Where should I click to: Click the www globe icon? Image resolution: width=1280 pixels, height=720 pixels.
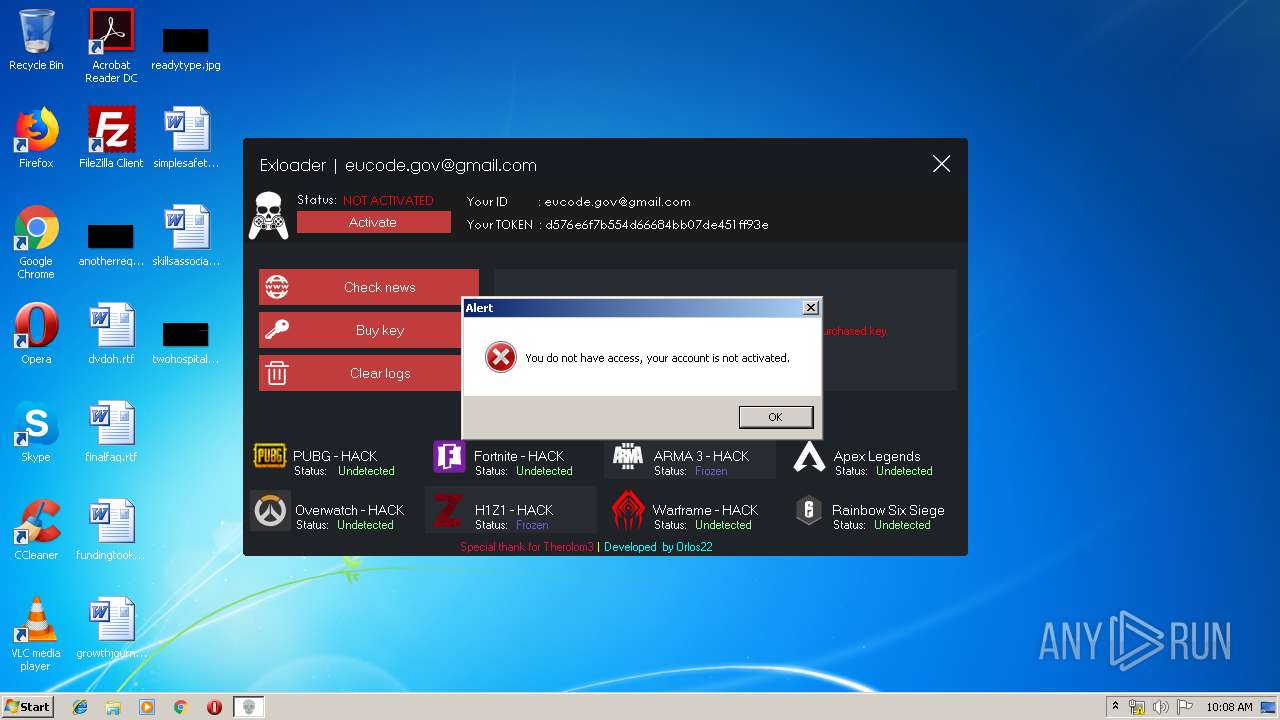pyautogui.click(x=277, y=287)
